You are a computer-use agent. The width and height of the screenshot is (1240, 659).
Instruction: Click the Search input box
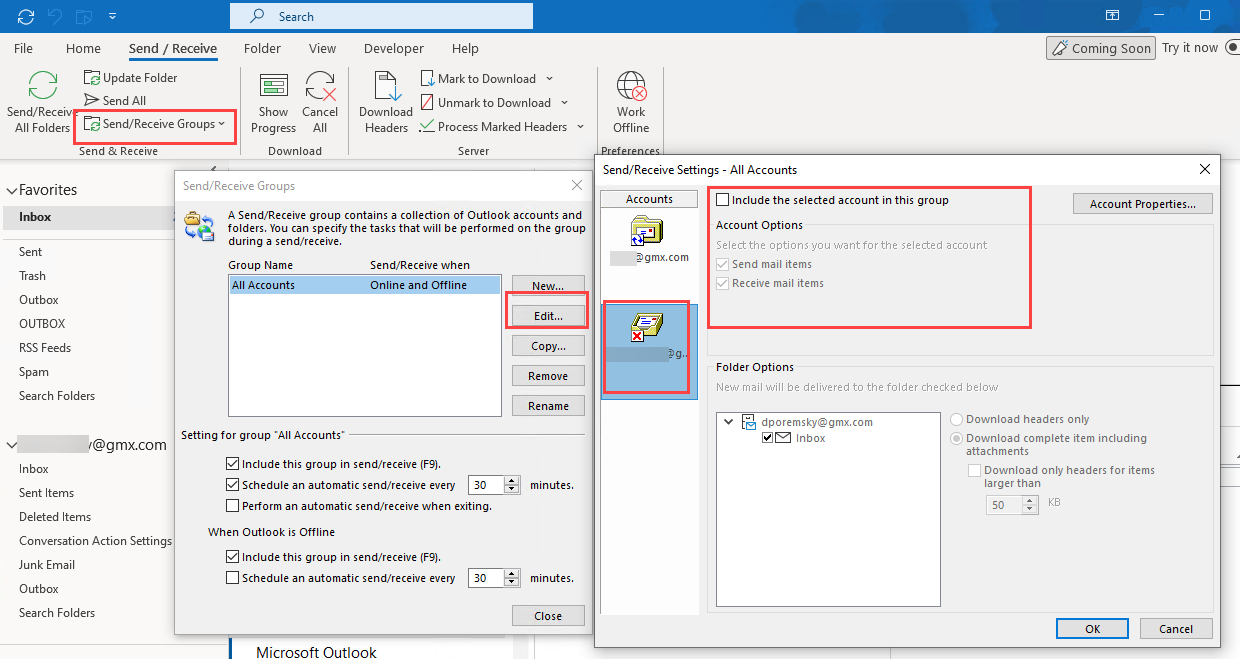[x=381, y=16]
